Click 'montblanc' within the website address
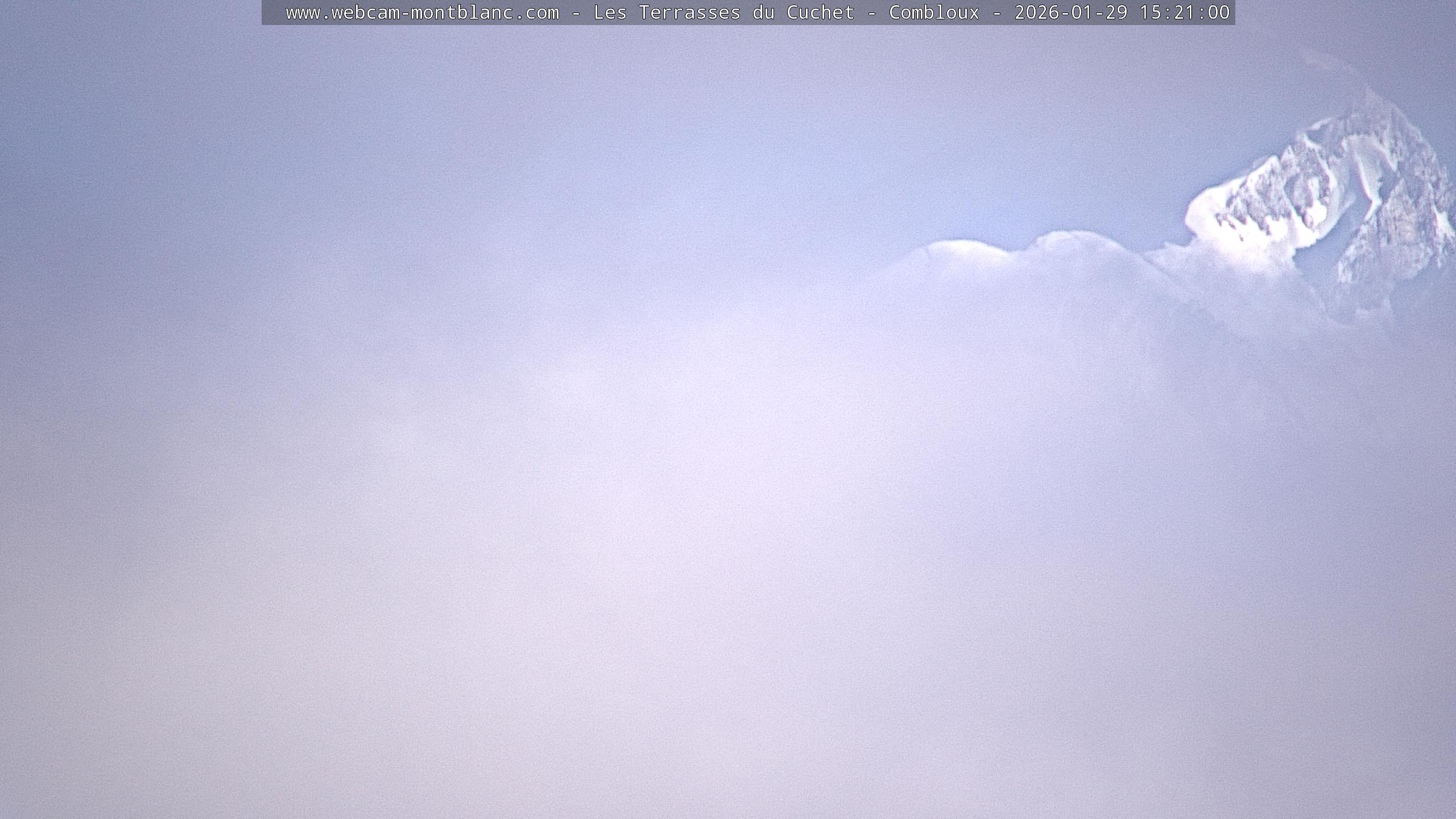Screen dimensions: 1456x819 [462, 13]
